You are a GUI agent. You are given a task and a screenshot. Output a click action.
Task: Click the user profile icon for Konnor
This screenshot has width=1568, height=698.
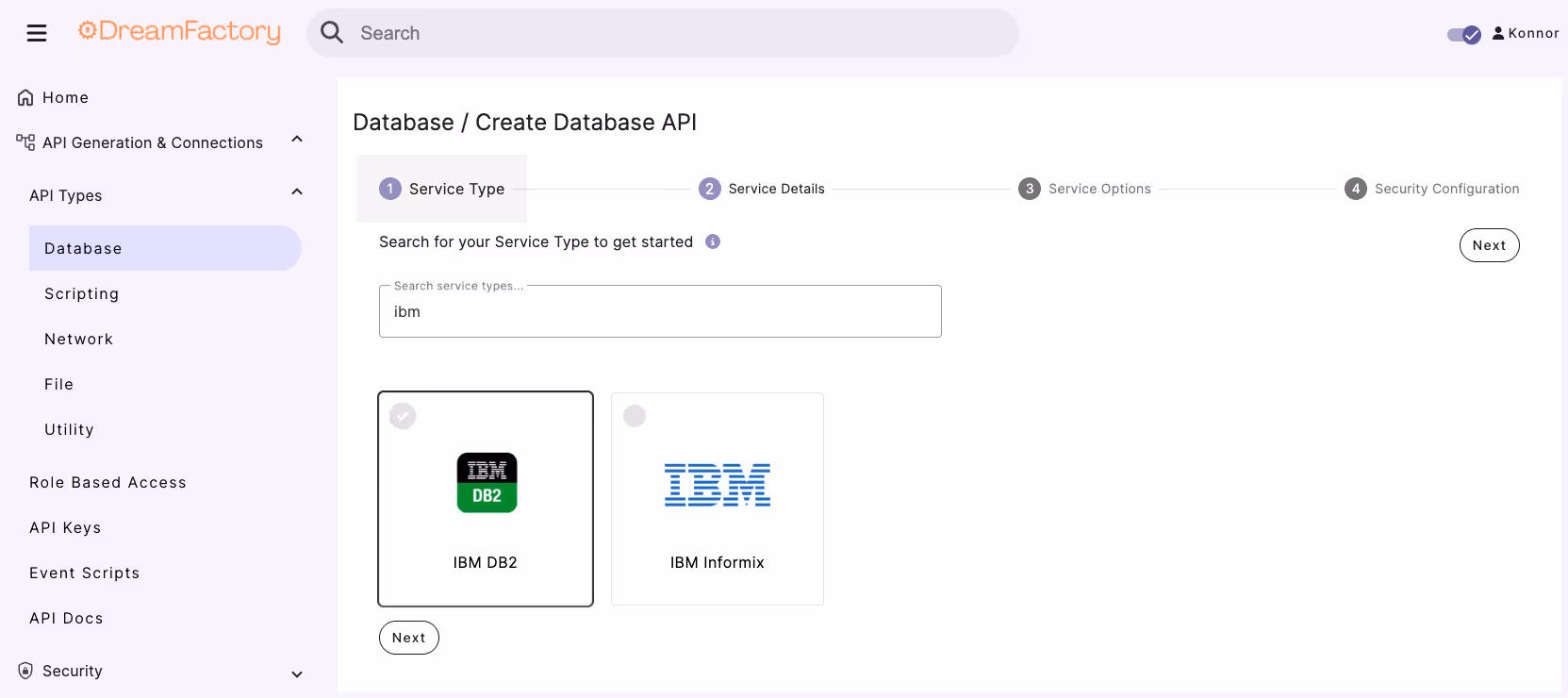pos(1498,33)
